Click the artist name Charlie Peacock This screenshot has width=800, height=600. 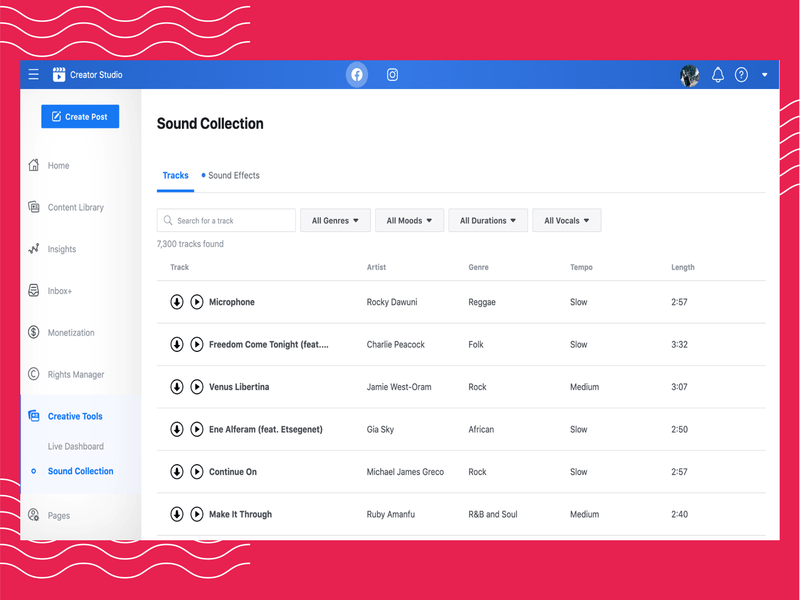[x=395, y=344]
